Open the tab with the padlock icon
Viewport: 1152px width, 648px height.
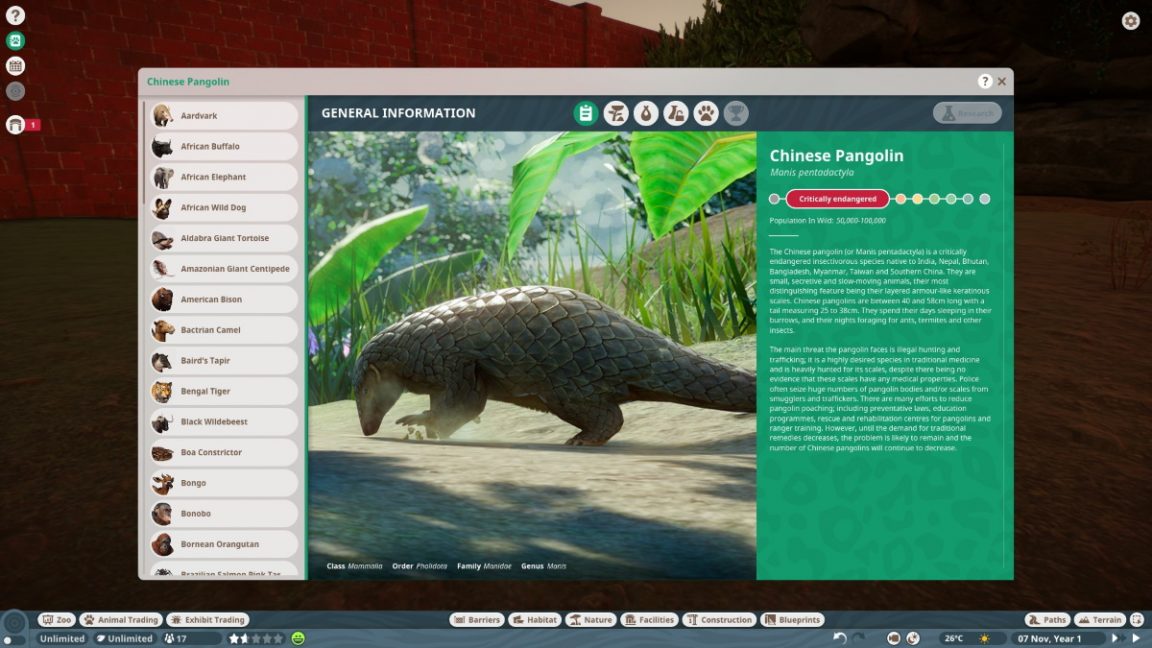676,113
